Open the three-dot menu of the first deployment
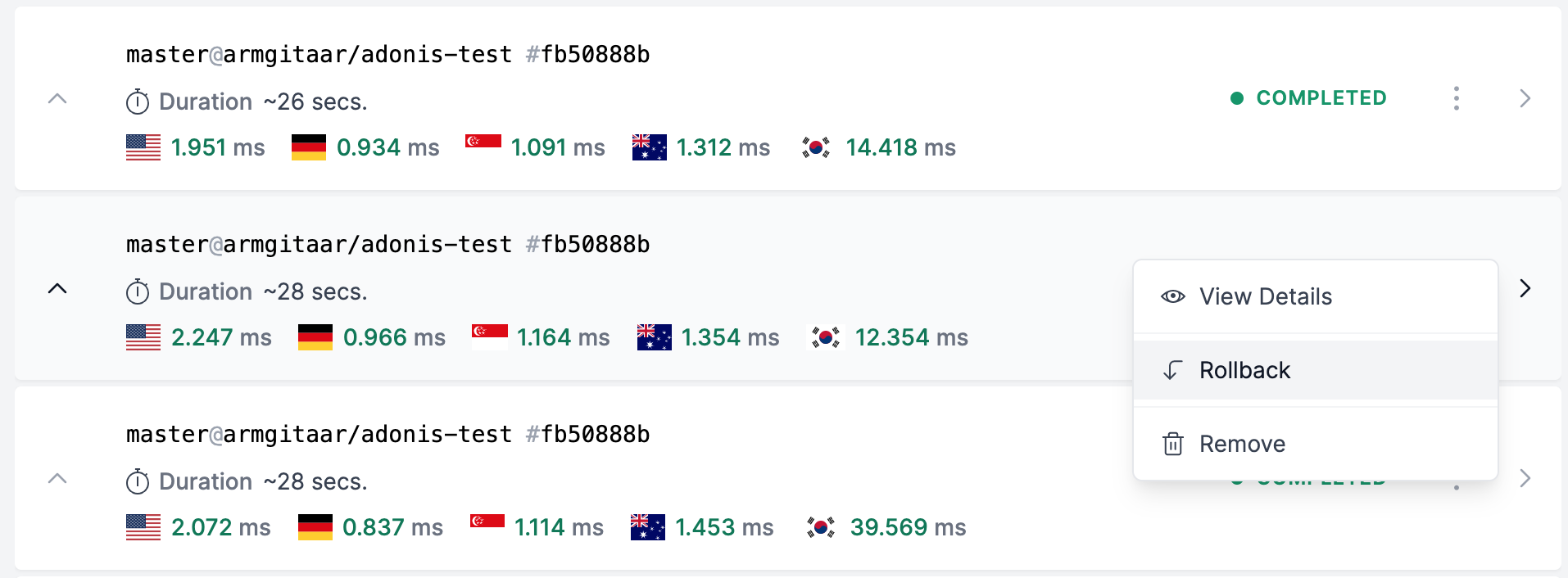This screenshot has width=1568, height=578. click(x=1456, y=98)
